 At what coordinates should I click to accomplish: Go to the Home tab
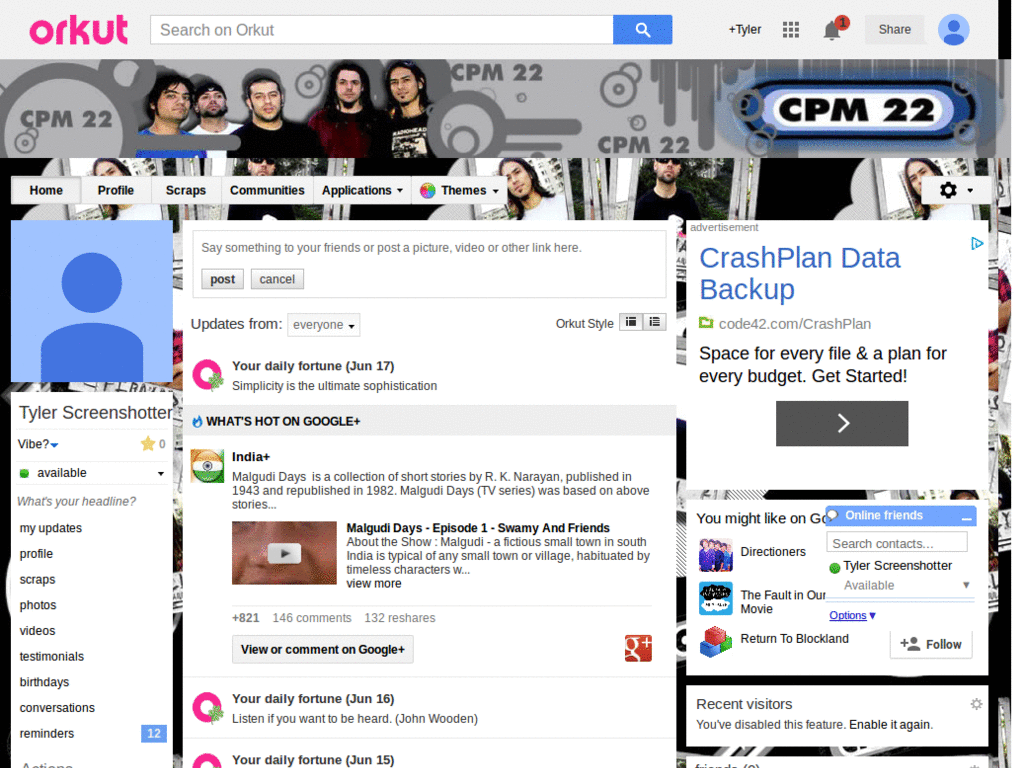pos(46,191)
